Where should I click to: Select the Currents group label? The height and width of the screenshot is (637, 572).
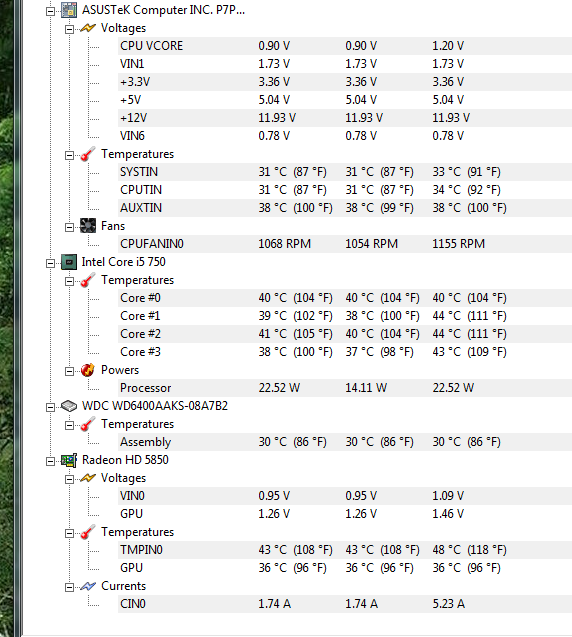[124, 586]
